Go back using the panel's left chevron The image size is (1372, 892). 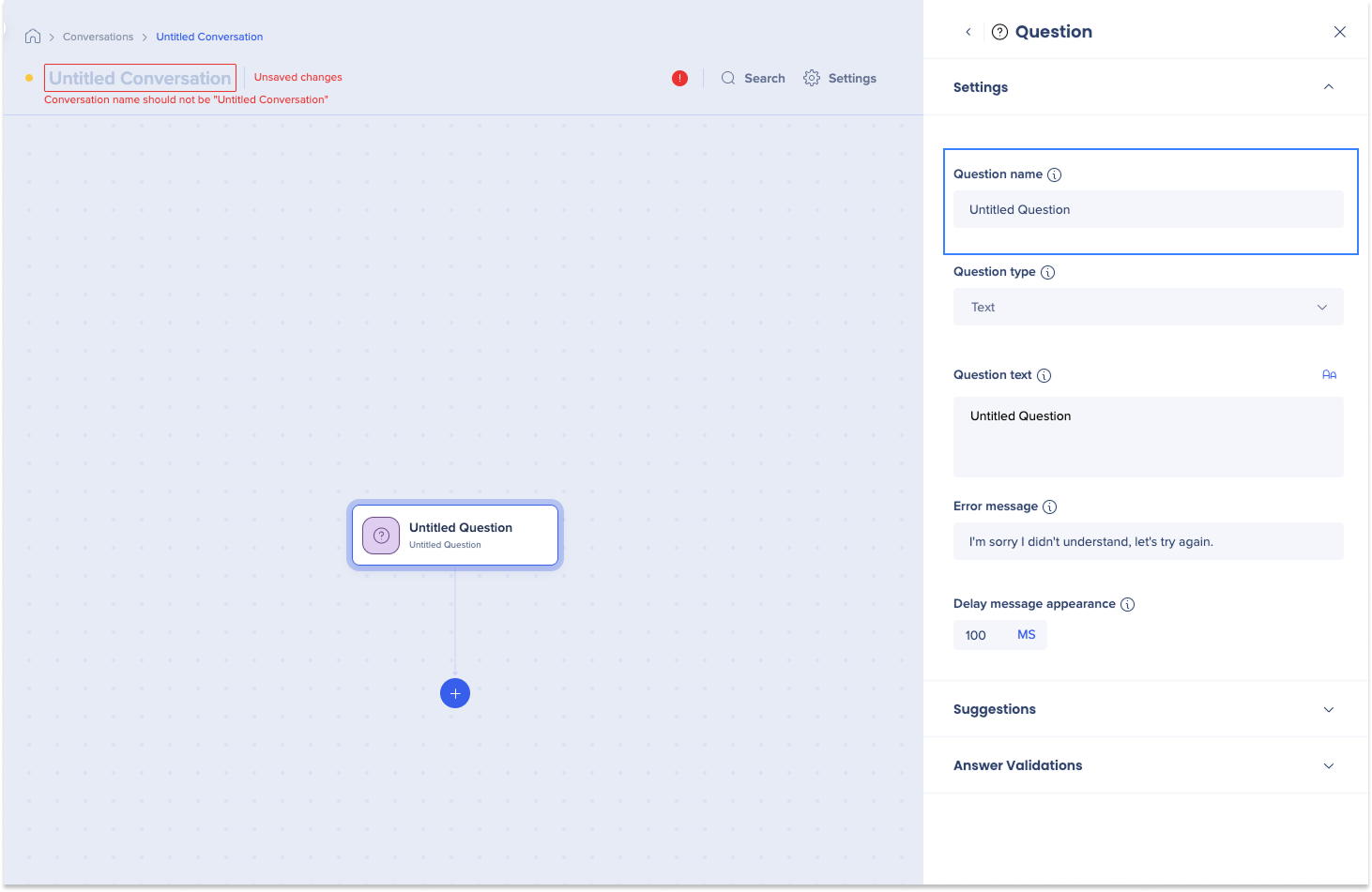[968, 32]
